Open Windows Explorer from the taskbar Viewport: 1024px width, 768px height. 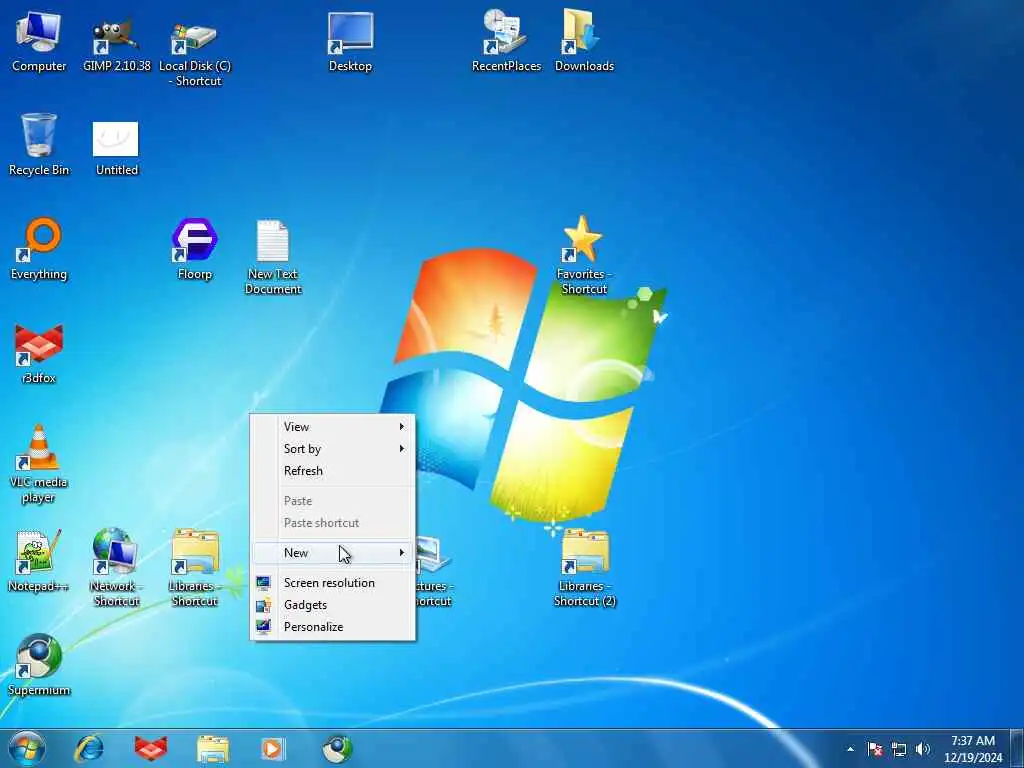tap(213, 748)
